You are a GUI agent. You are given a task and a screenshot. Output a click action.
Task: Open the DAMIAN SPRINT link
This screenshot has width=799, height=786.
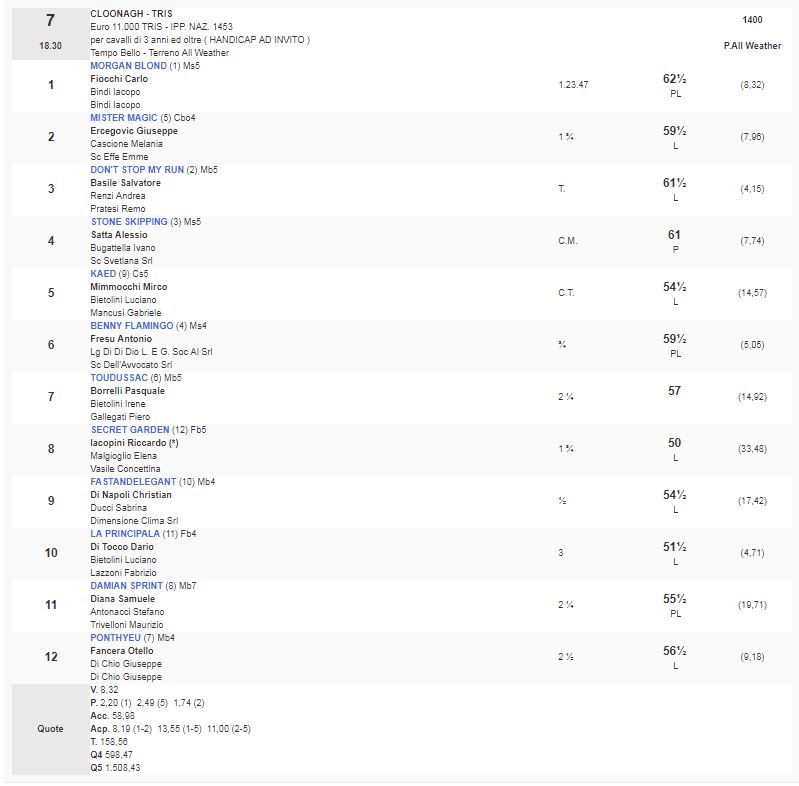point(126,586)
